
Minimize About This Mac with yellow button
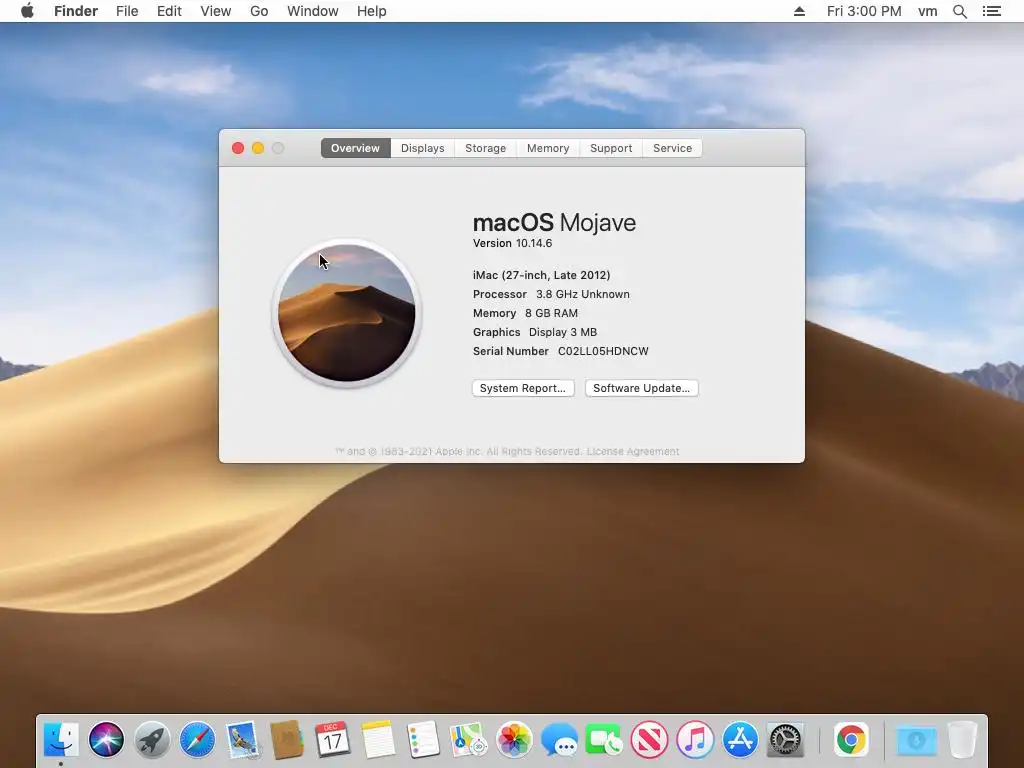pos(258,148)
